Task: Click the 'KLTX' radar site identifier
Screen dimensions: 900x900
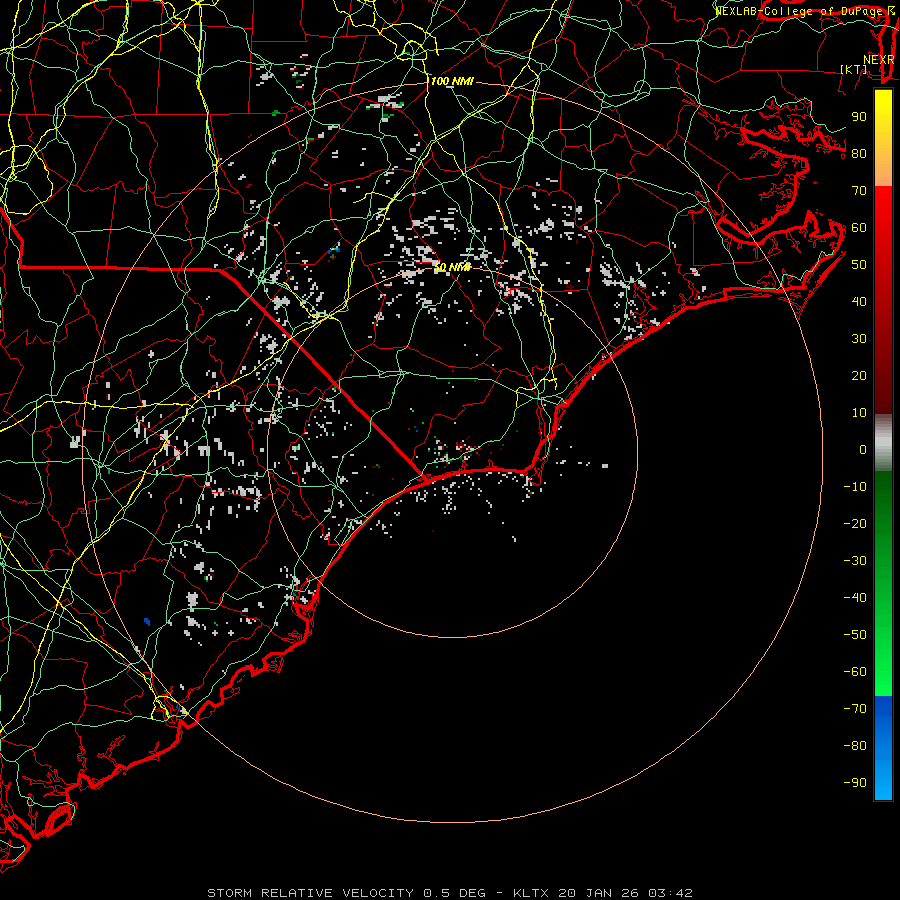Action: [x=531, y=893]
